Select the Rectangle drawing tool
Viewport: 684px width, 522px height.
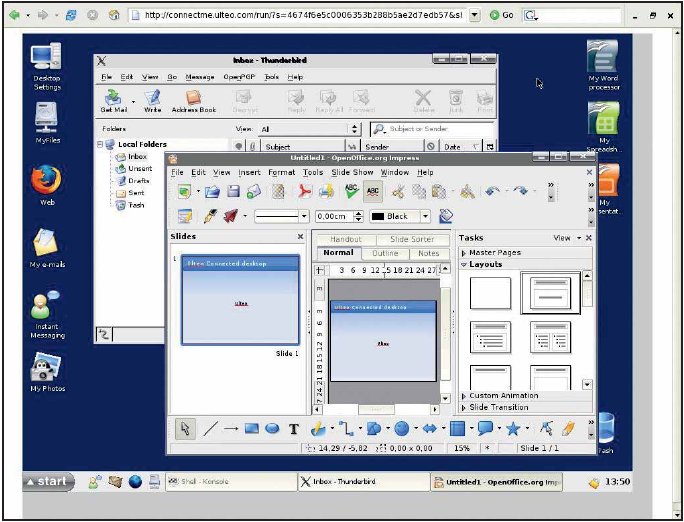[x=252, y=429]
